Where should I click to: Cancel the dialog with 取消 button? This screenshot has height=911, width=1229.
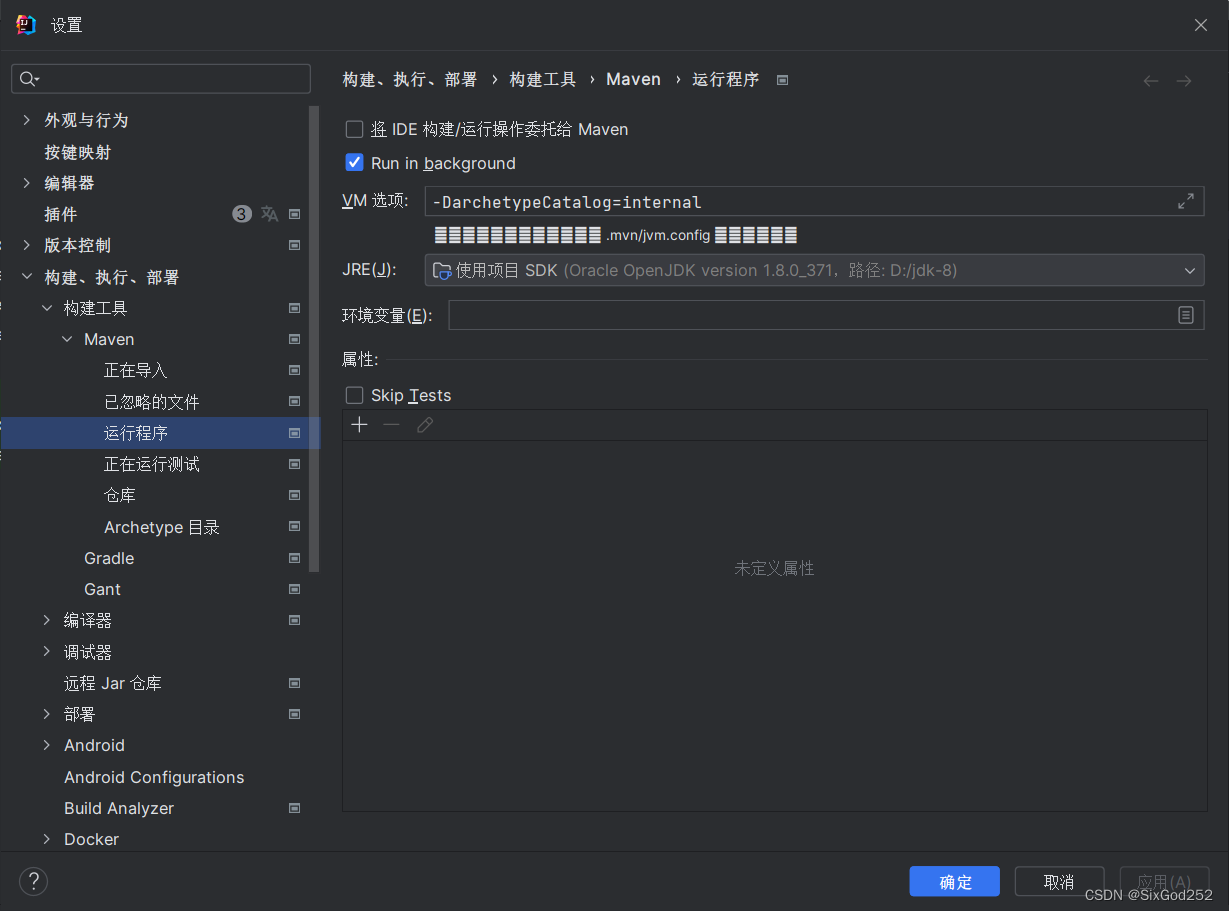1059,881
